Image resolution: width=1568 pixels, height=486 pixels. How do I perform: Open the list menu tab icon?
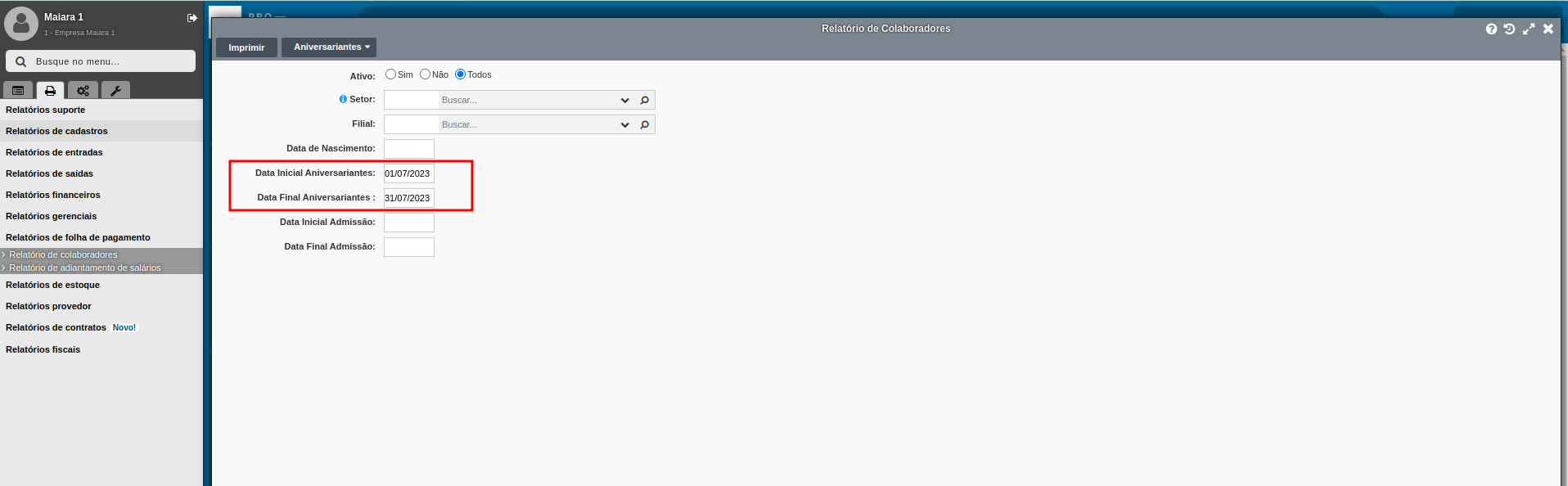18,91
